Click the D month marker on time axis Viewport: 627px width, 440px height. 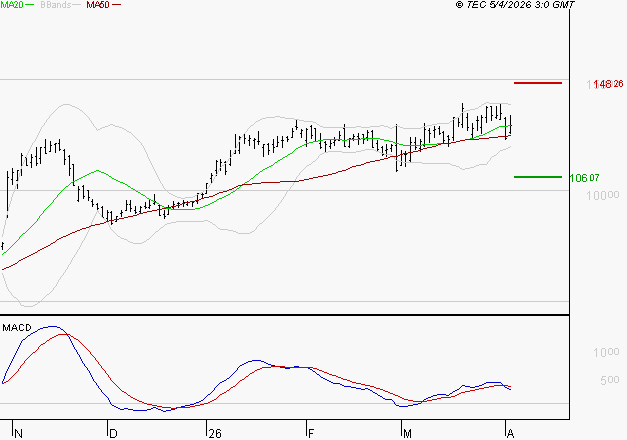(113, 433)
